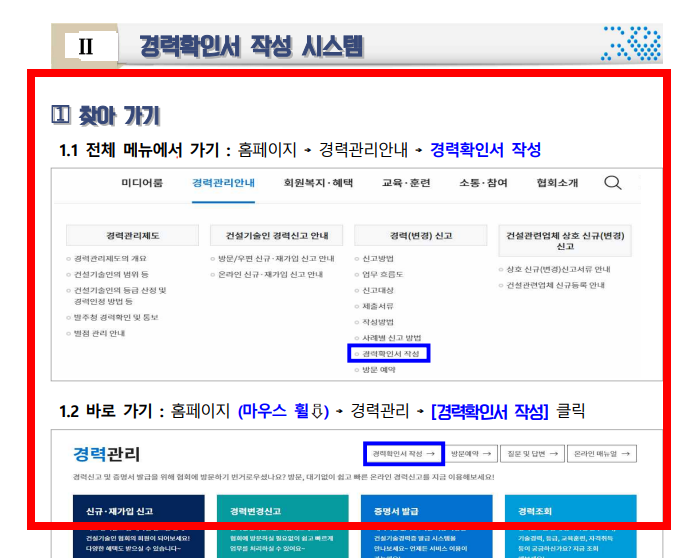The width and height of the screenshot is (700, 558).
Task: Open 경력관리제도의 개요 link
Action: (110, 258)
